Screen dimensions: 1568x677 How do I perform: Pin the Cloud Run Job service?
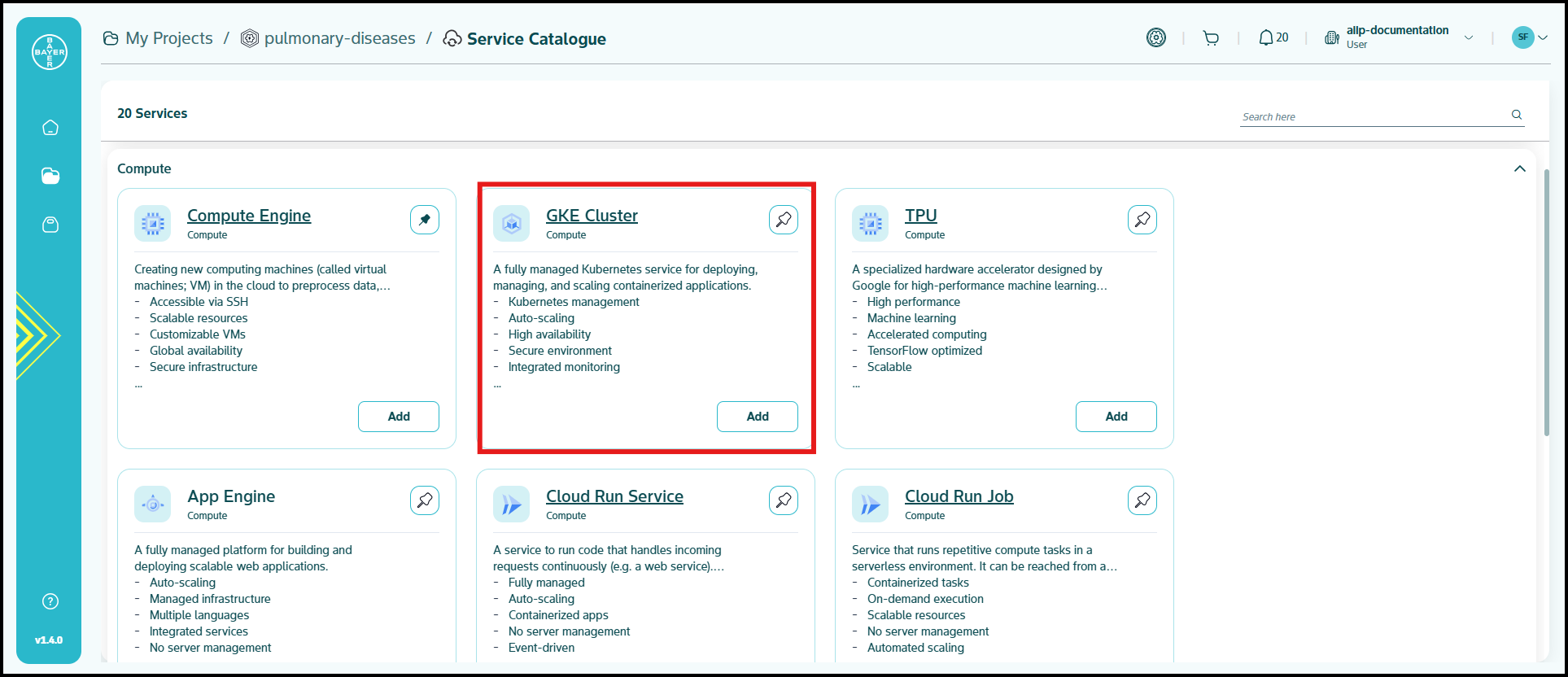pos(1142,500)
